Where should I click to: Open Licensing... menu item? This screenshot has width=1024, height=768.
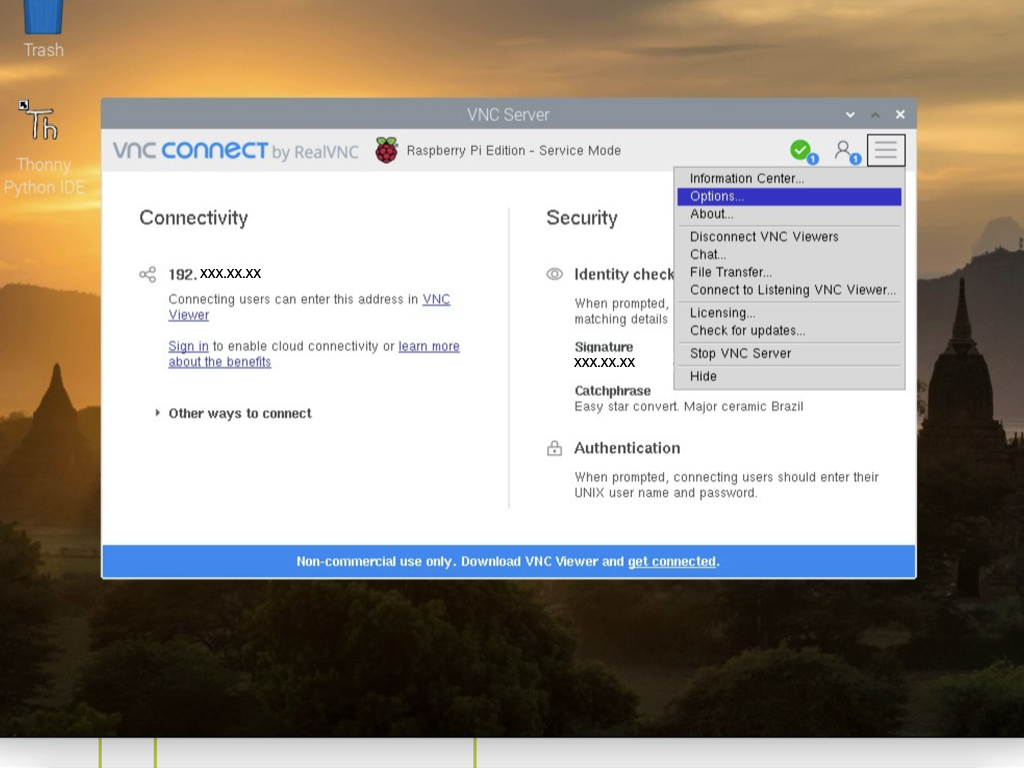[789, 313]
